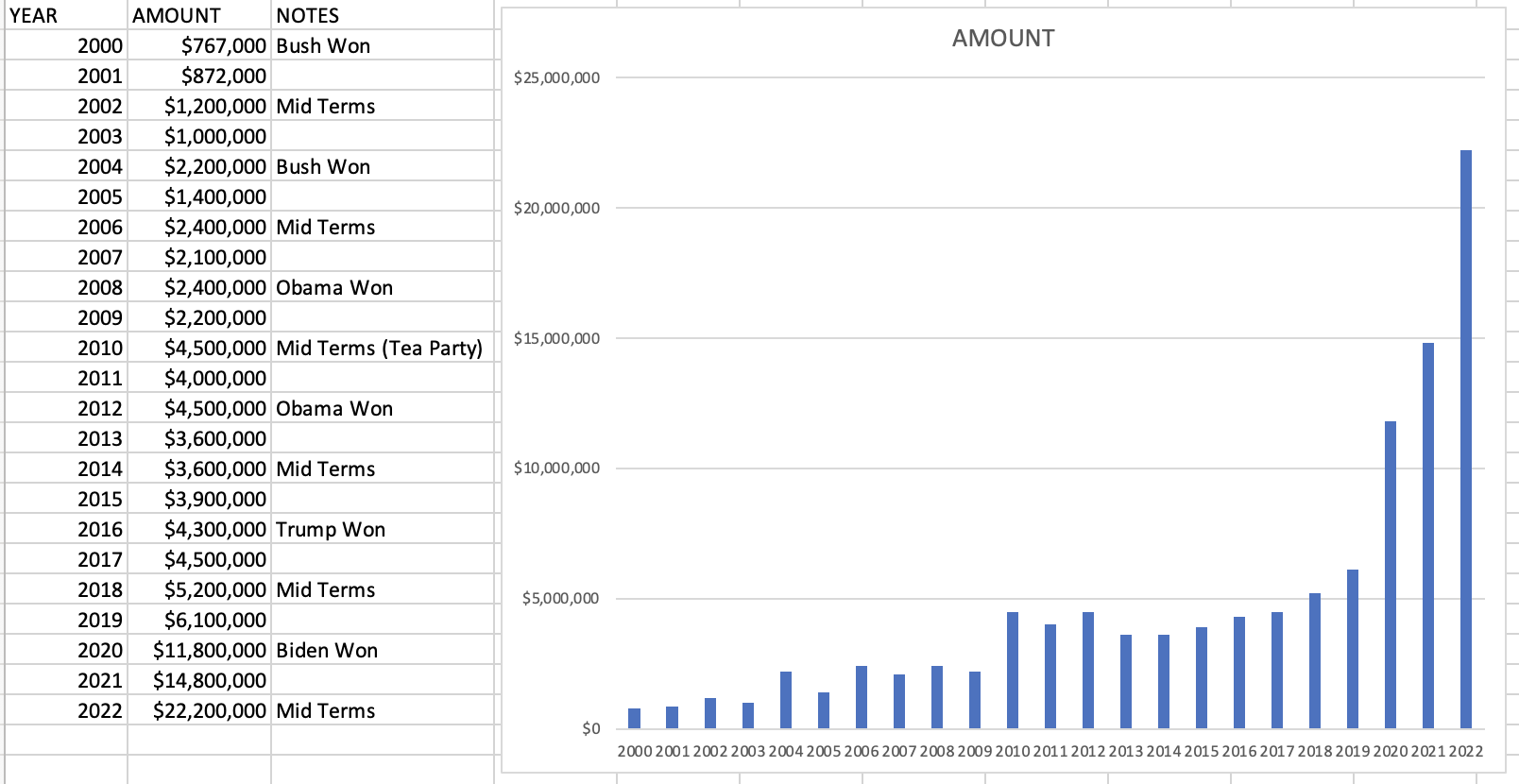Select the cell containing Mid Terms (Tea Party)

(x=380, y=348)
